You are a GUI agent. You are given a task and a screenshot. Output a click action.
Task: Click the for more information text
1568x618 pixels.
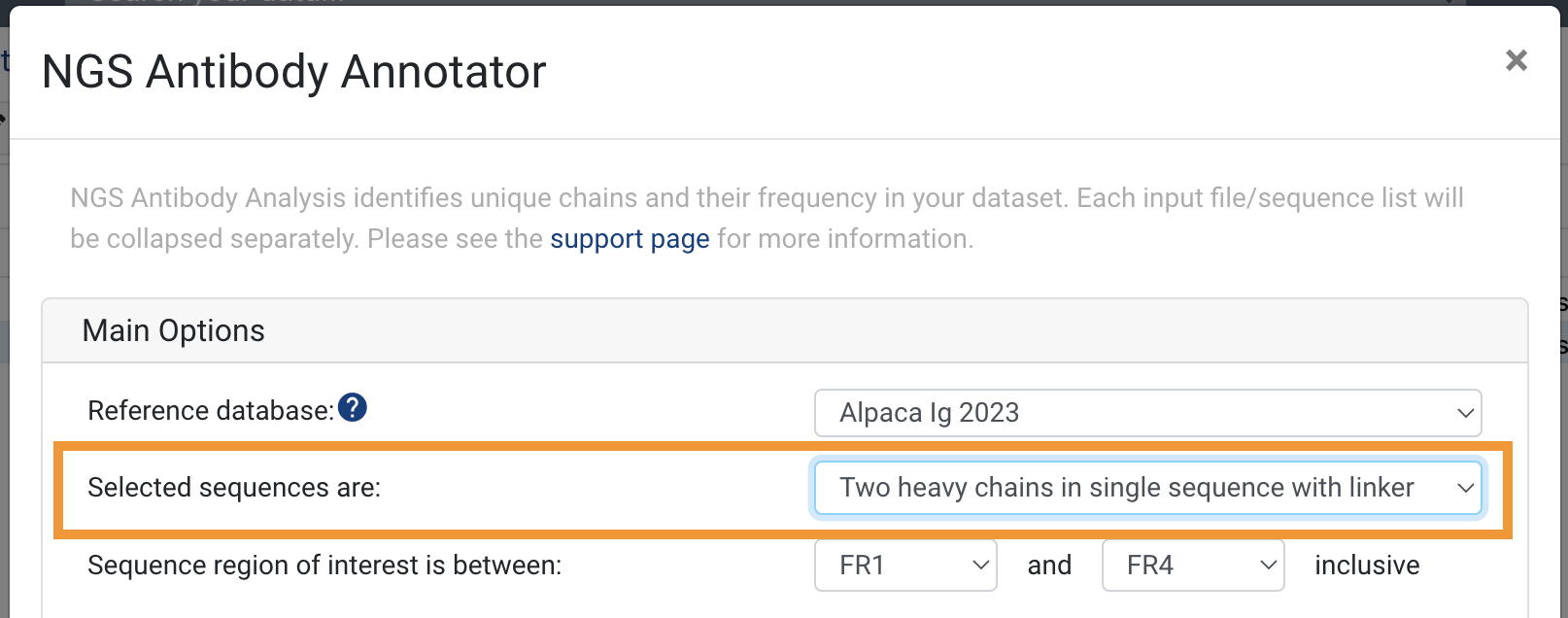pos(845,239)
